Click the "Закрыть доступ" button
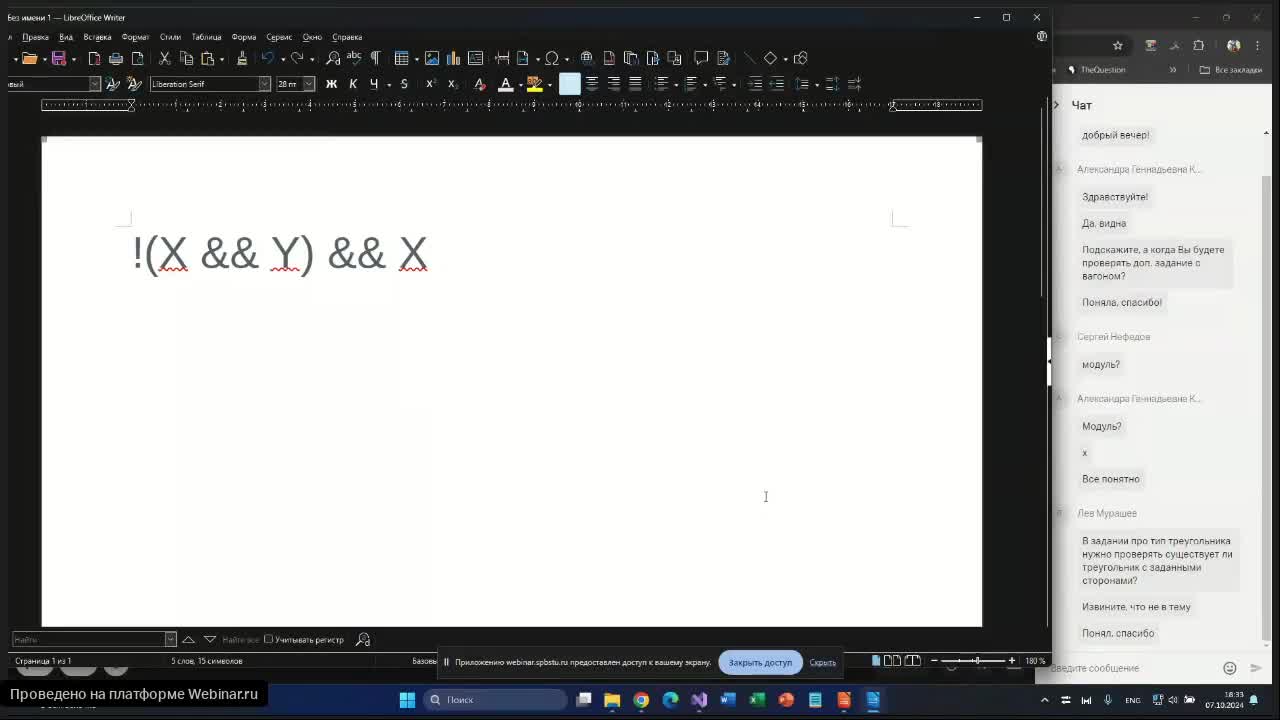Image resolution: width=1280 pixels, height=720 pixels. tap(760, 662)
